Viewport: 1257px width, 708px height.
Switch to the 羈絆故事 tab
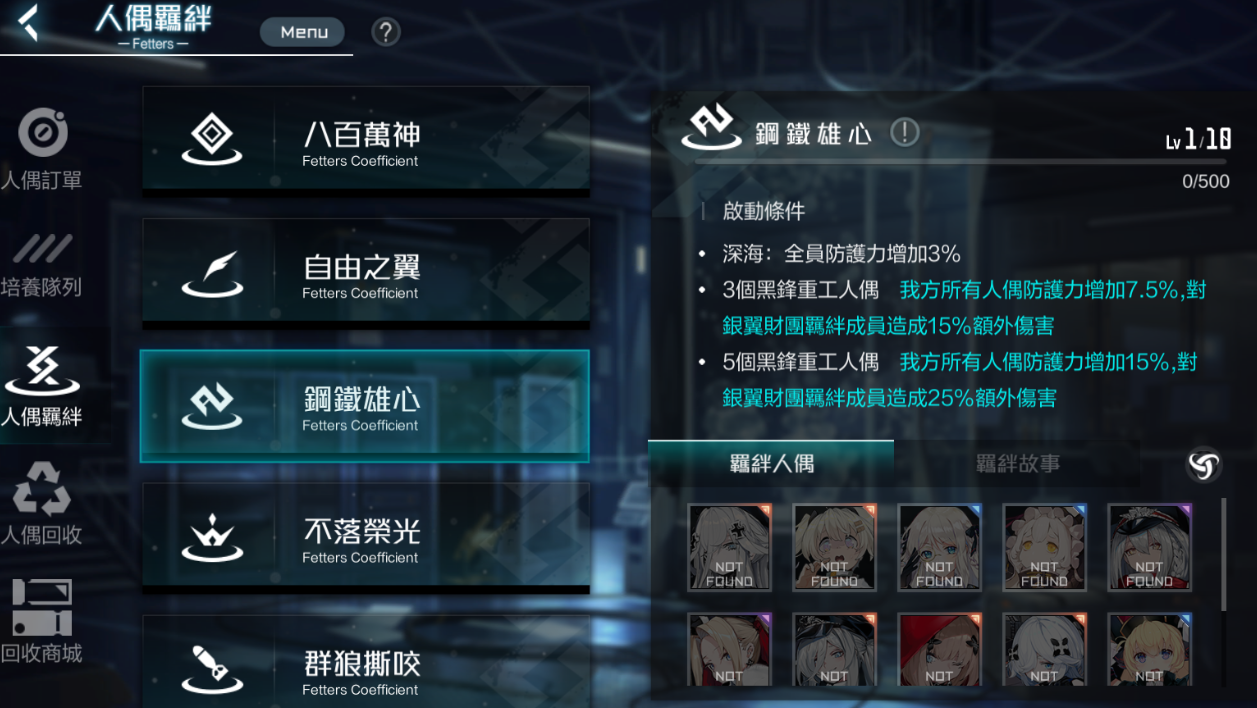point(1018,464)
